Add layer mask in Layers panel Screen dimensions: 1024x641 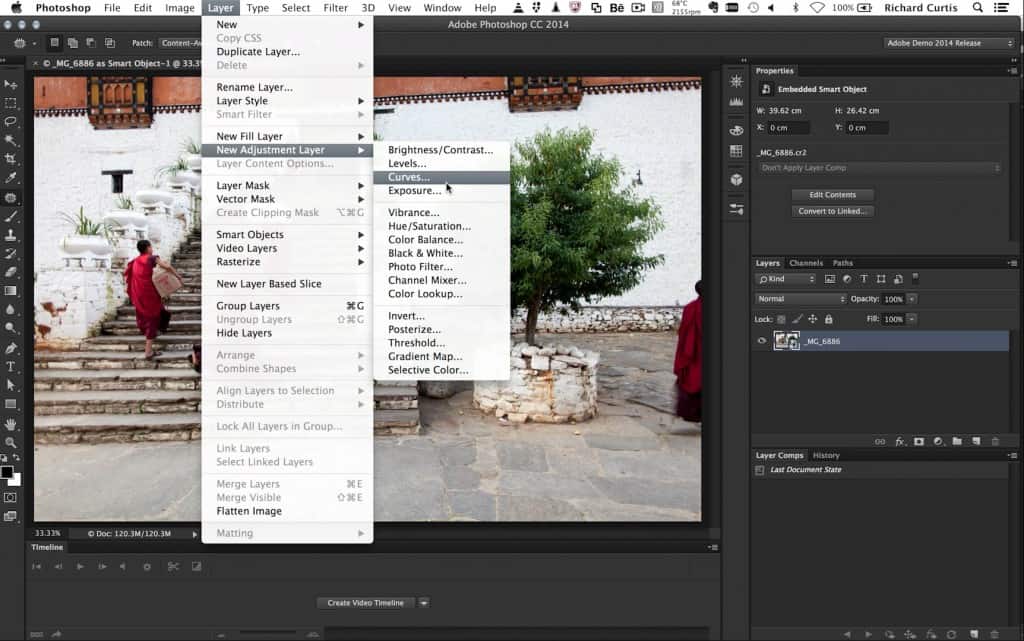click(x=919, y=442)
